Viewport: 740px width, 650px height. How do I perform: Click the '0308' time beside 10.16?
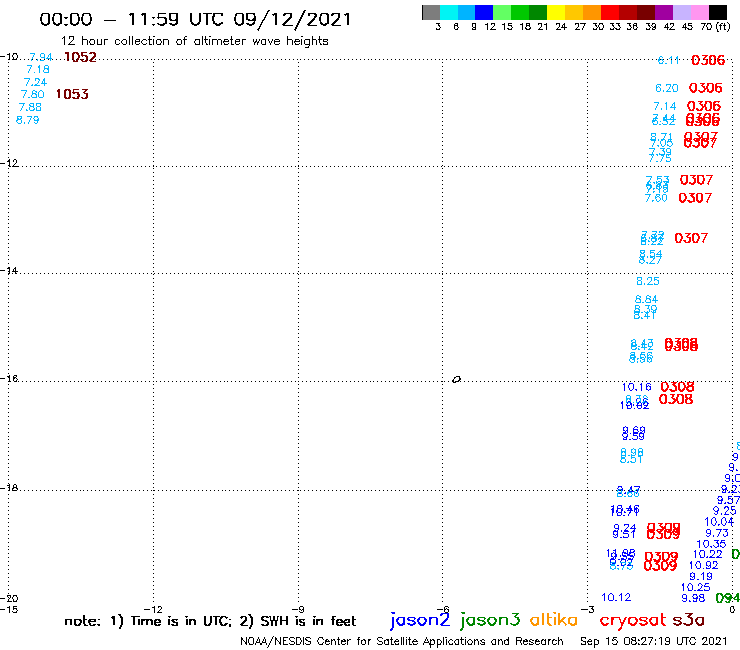click(677, 387)
